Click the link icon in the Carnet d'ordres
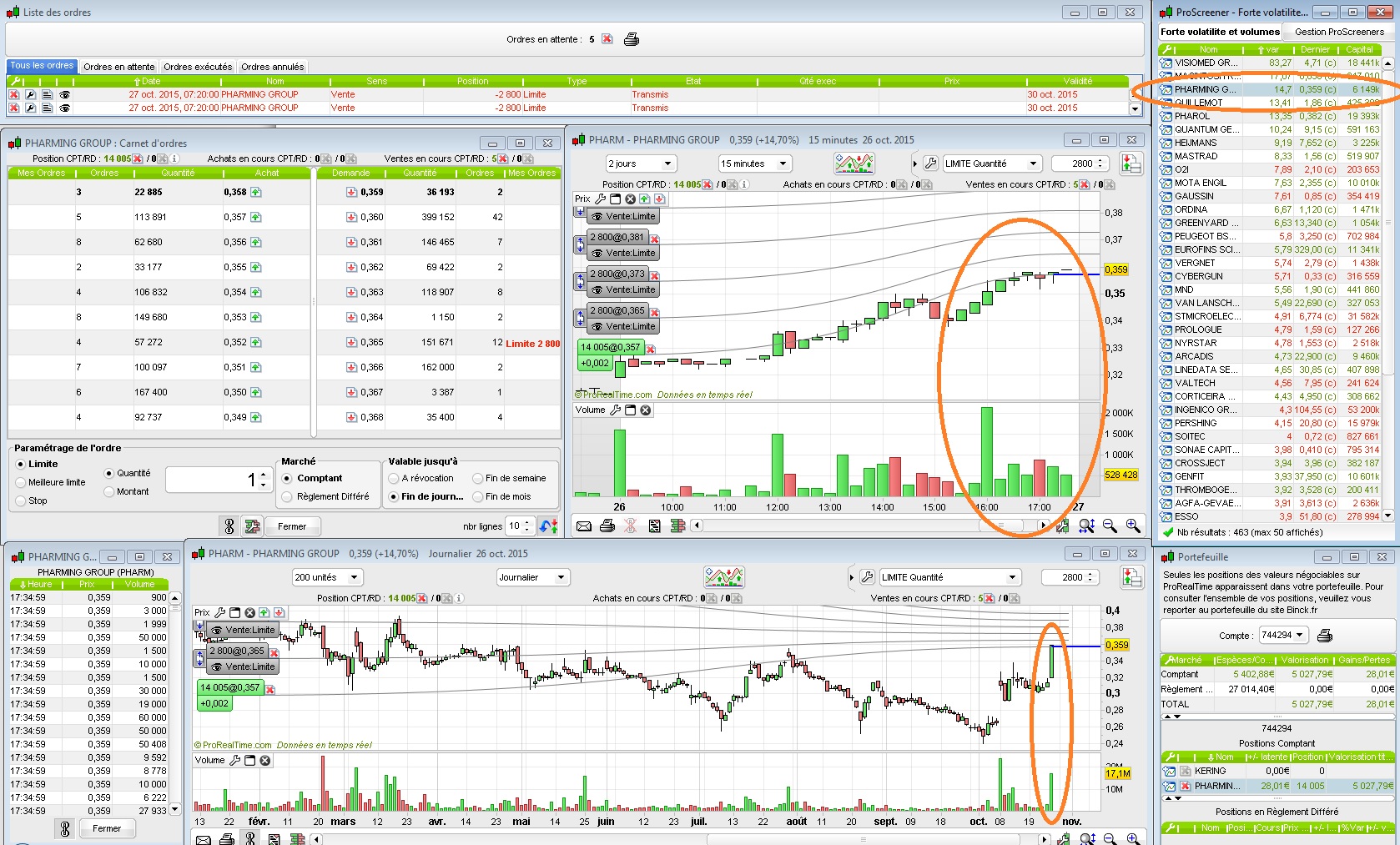Viewport: 1400px width, 845px height. pyautogui.click(x=229, y=526)
